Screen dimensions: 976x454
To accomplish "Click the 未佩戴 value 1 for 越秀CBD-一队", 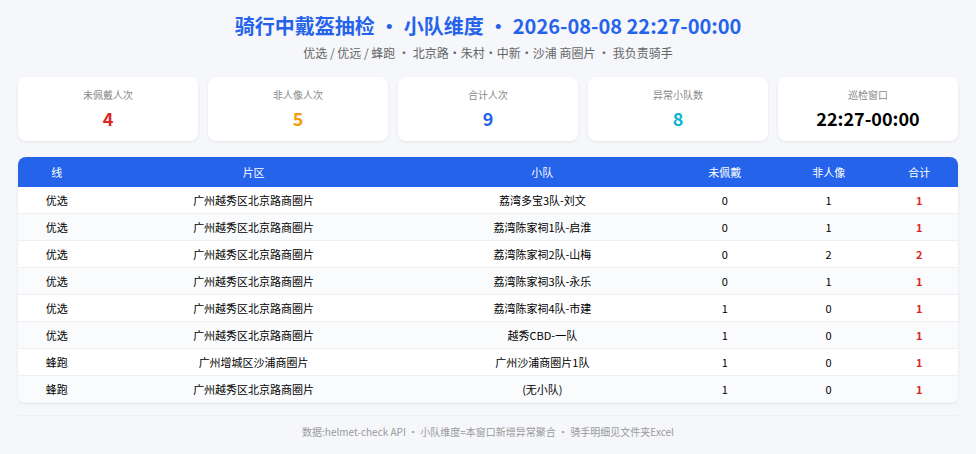I will tap(725, 336).
